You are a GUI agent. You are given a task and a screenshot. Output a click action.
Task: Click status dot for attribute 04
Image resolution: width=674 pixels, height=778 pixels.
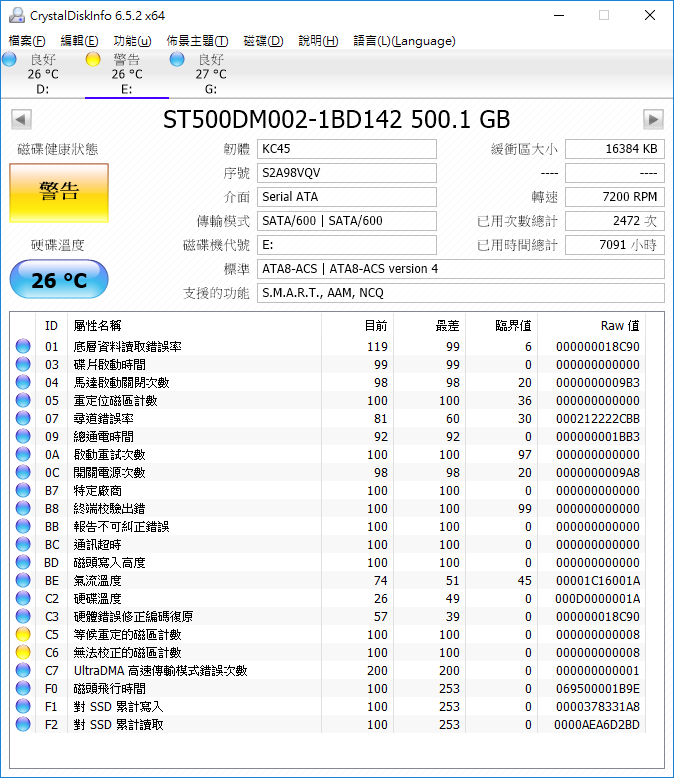pos(23,382)
